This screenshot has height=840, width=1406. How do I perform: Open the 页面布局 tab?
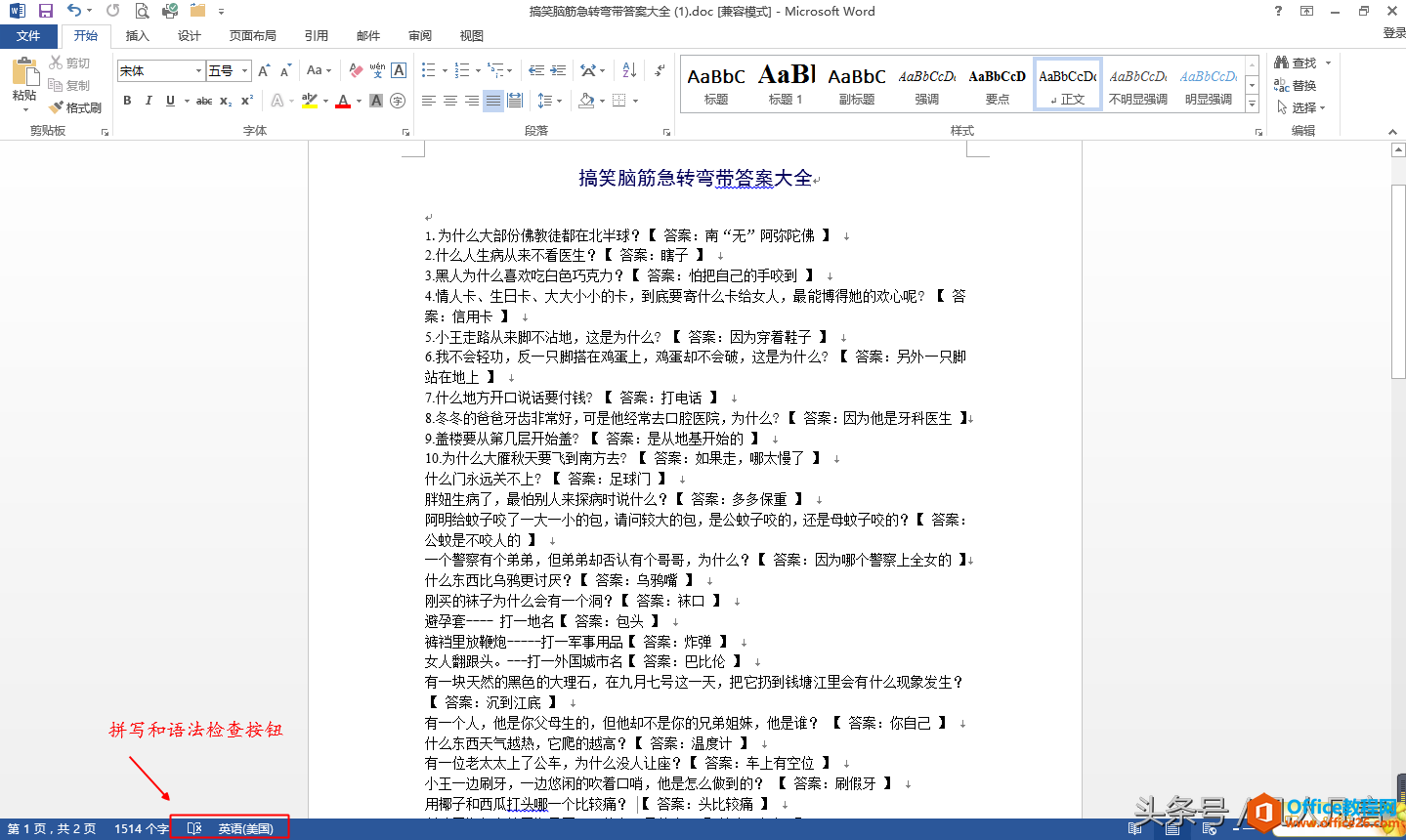253,36
